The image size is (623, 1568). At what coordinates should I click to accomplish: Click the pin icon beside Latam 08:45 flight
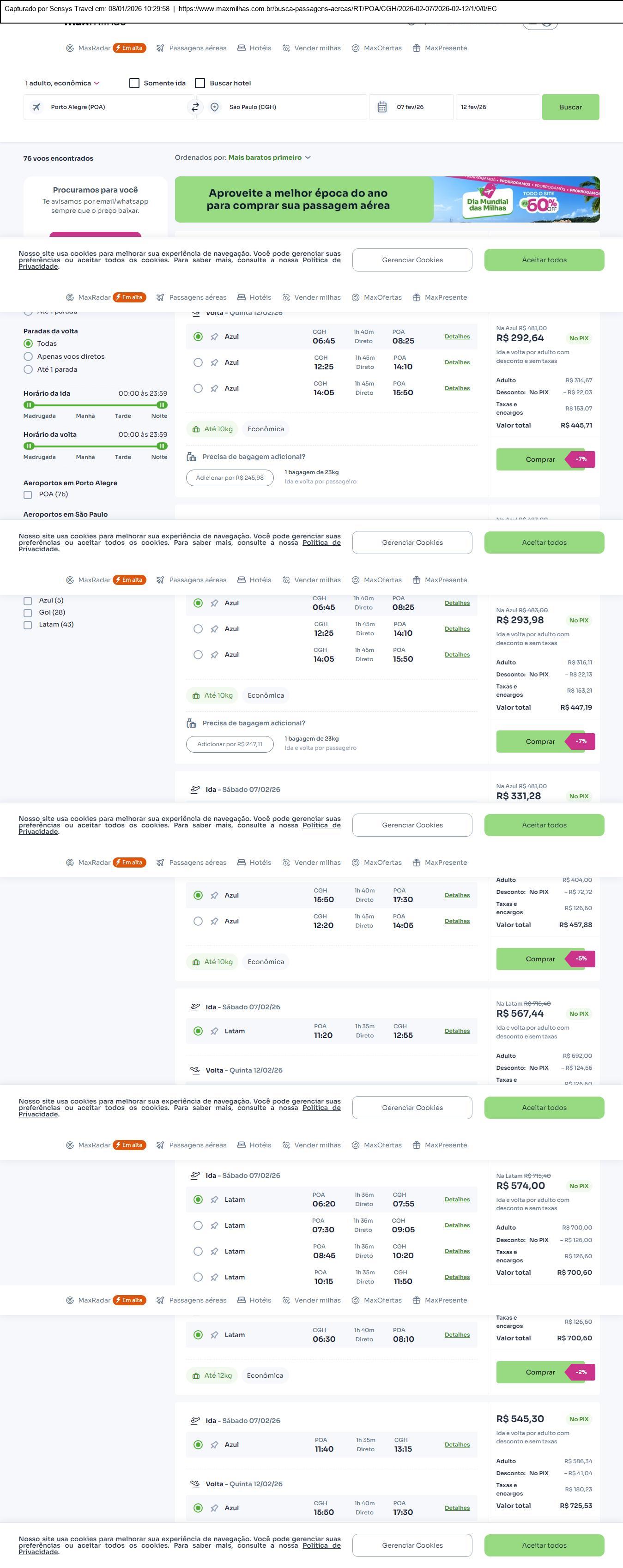[214, 1251]
